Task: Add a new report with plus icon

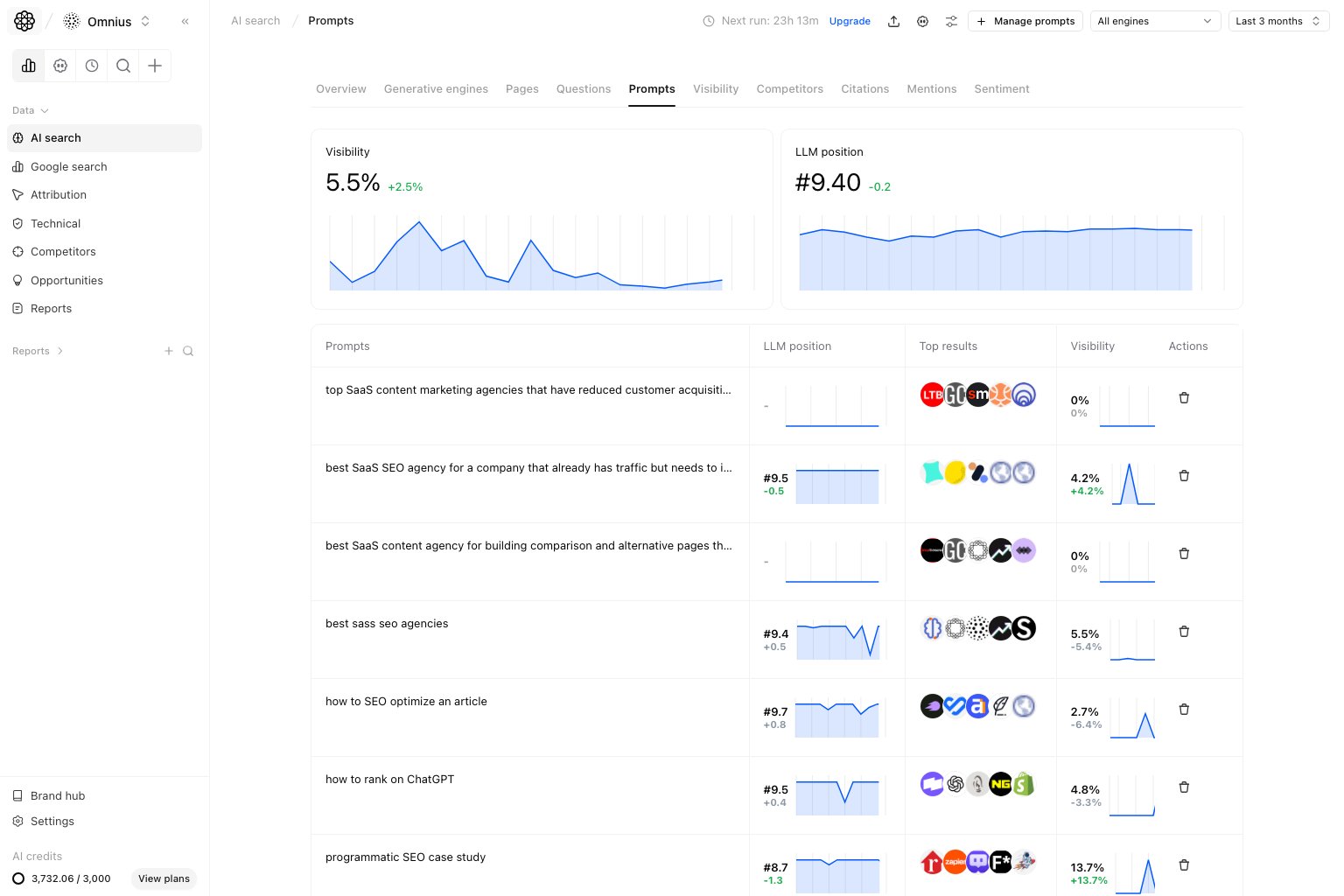Action: click(x=169, y=351)
